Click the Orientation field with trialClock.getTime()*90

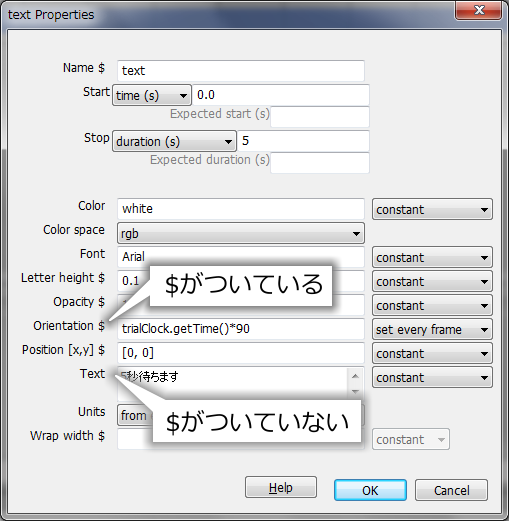coord(241,329)
